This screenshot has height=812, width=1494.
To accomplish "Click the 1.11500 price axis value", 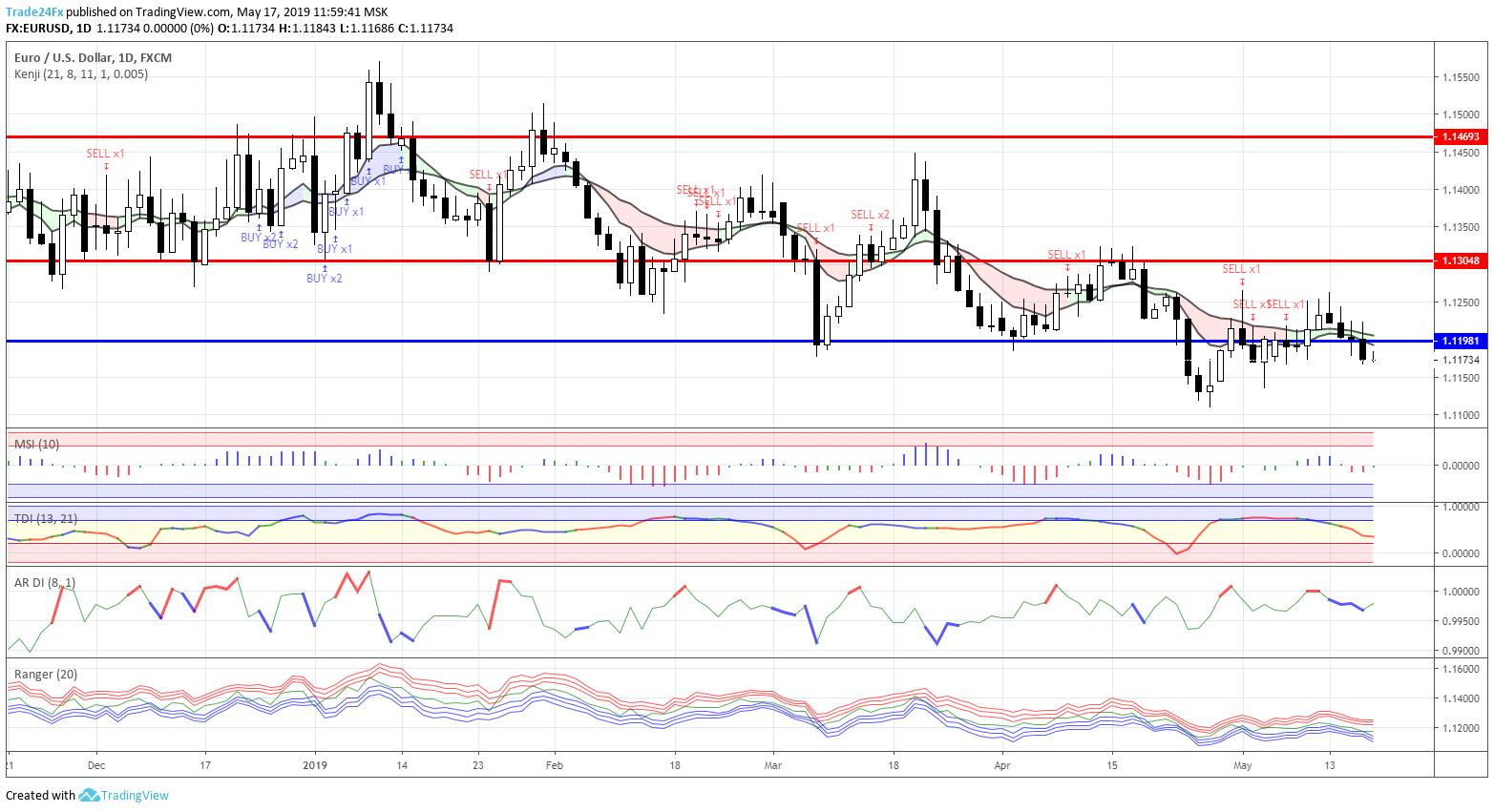I will click(1461, 378).
